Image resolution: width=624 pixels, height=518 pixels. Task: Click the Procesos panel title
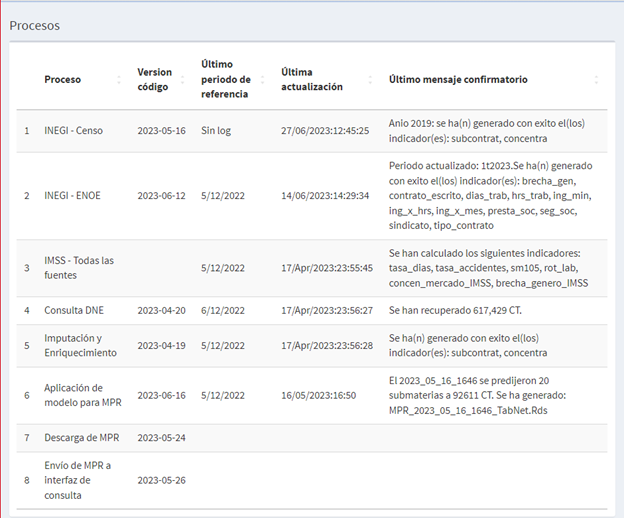35,25
